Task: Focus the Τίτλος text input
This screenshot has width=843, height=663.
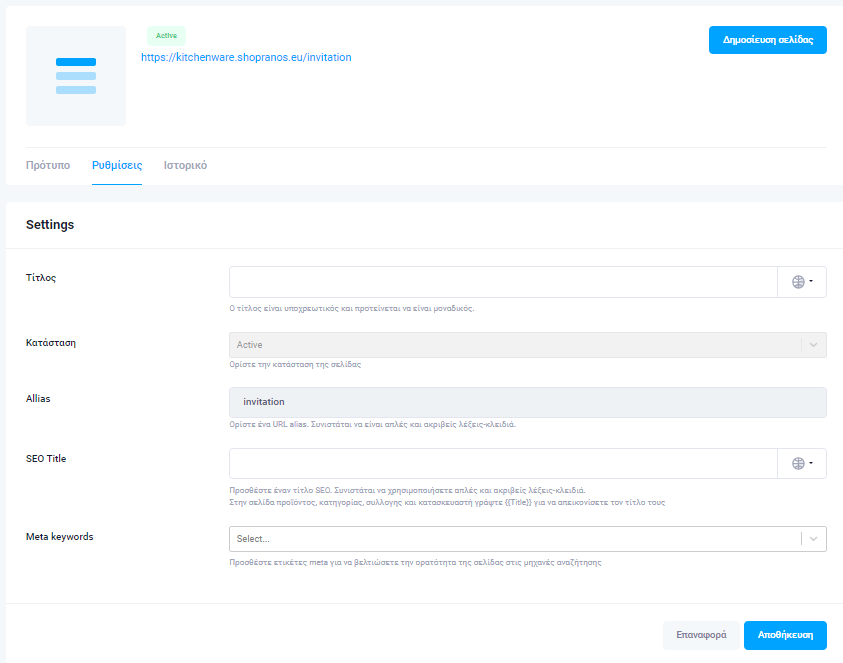Action: pos(502,282)
